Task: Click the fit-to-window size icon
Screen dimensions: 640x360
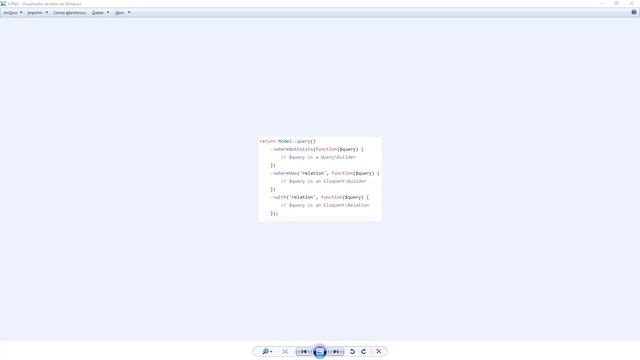Action: click(285, 351)
